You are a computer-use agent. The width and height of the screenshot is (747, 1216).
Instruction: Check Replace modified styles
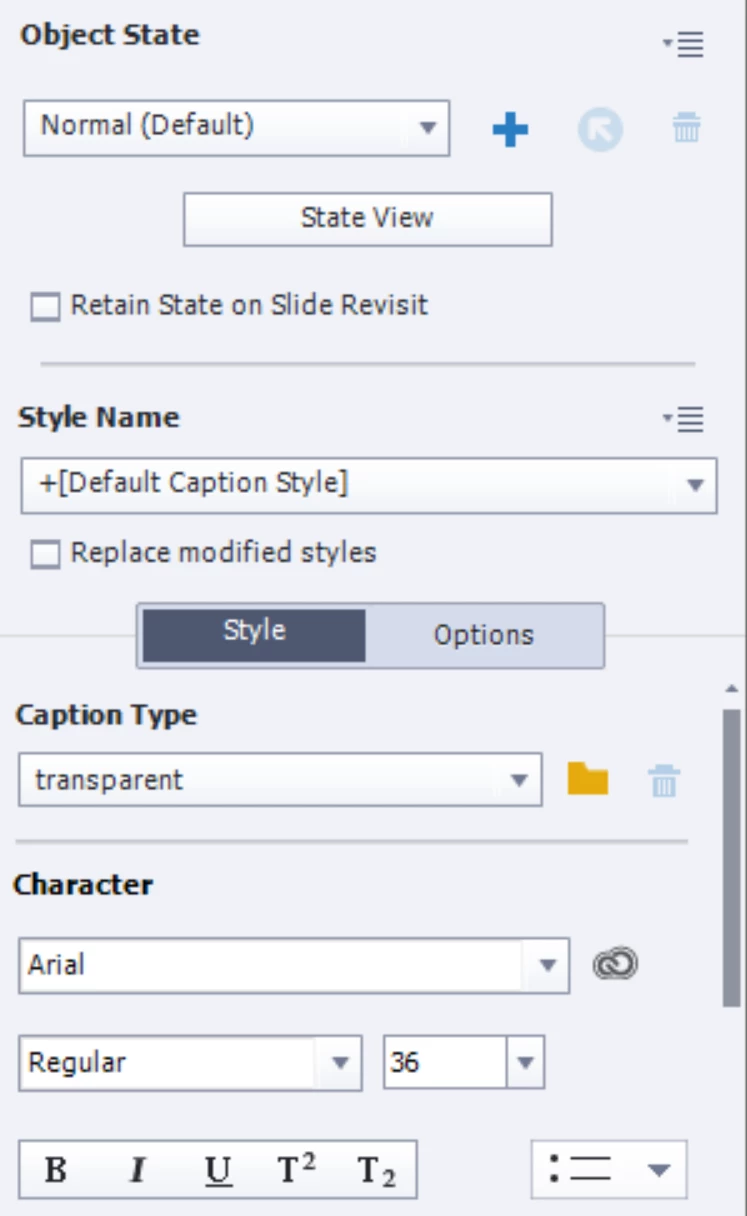point(45,554)
